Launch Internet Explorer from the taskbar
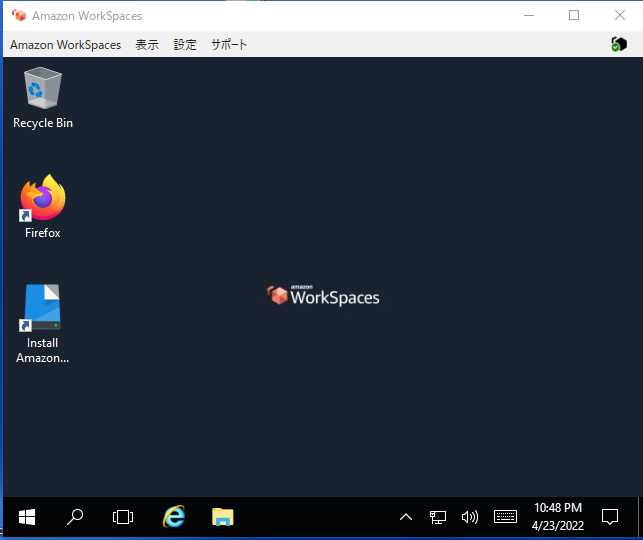Viewport: 643px width, 540px height. click(x=174, y=517)
